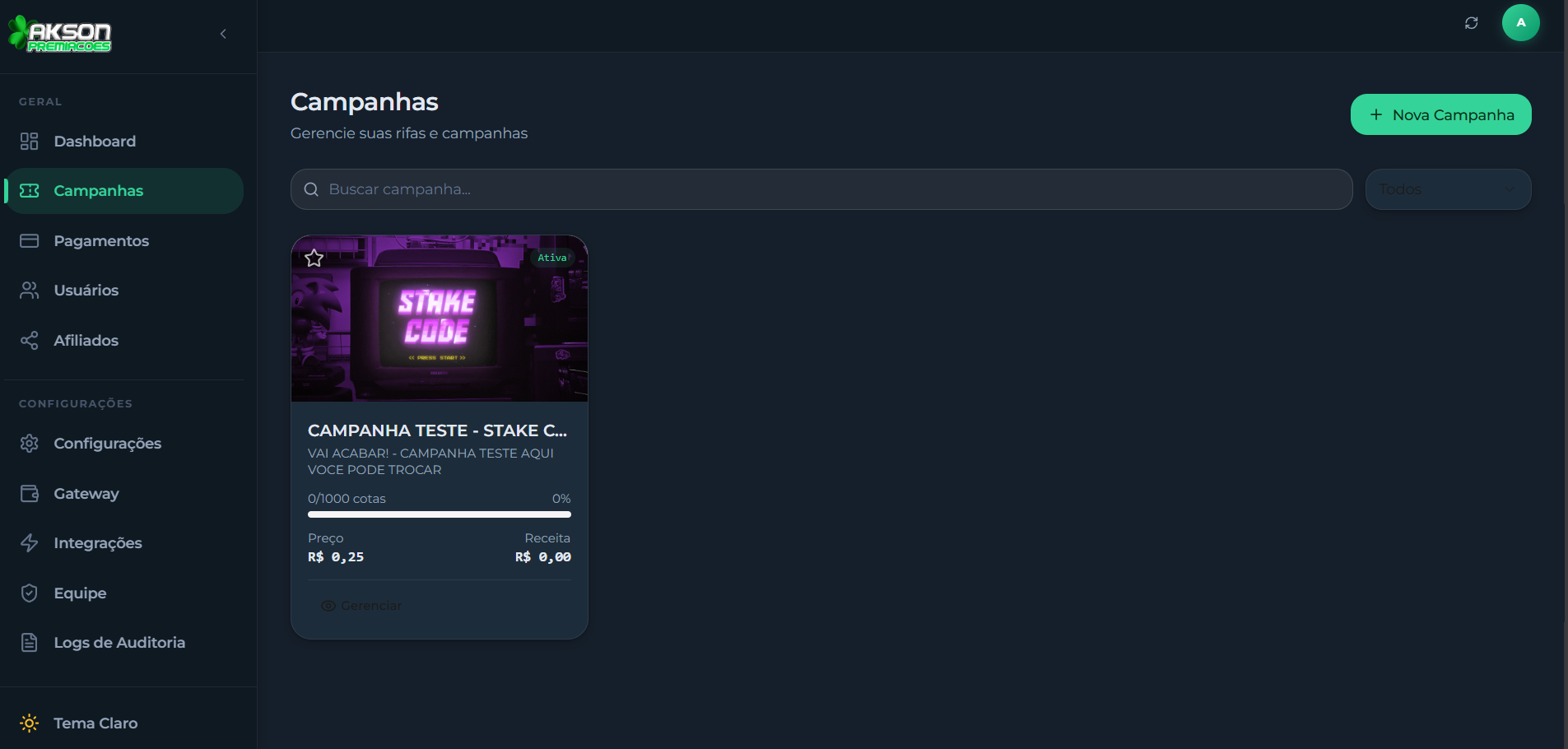This screenshot has width=1568, height=749.
Task: Click the Preço label on the card
Action: click(326, 538)
